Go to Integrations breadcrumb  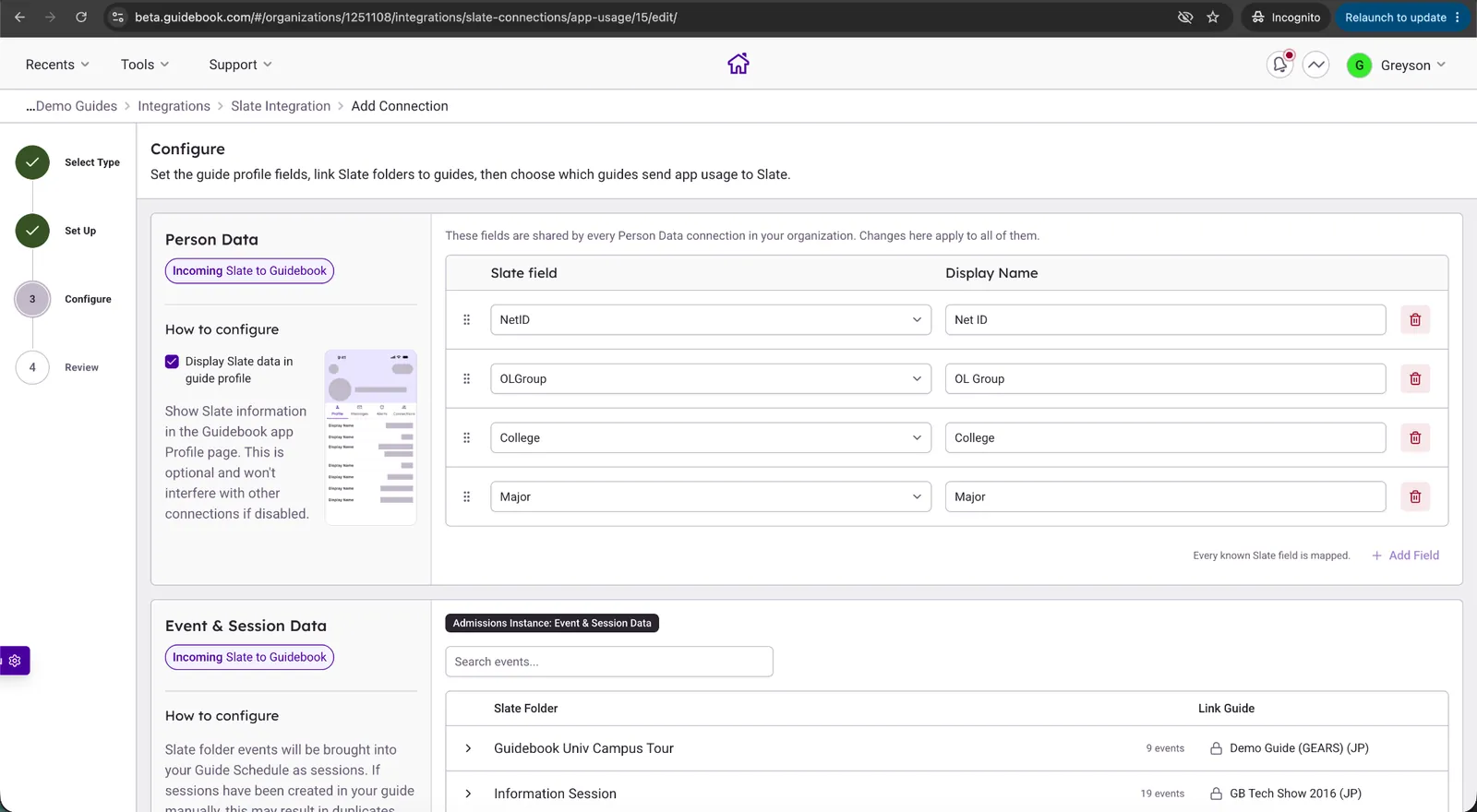pyautogui.click(x=174, y=106)
